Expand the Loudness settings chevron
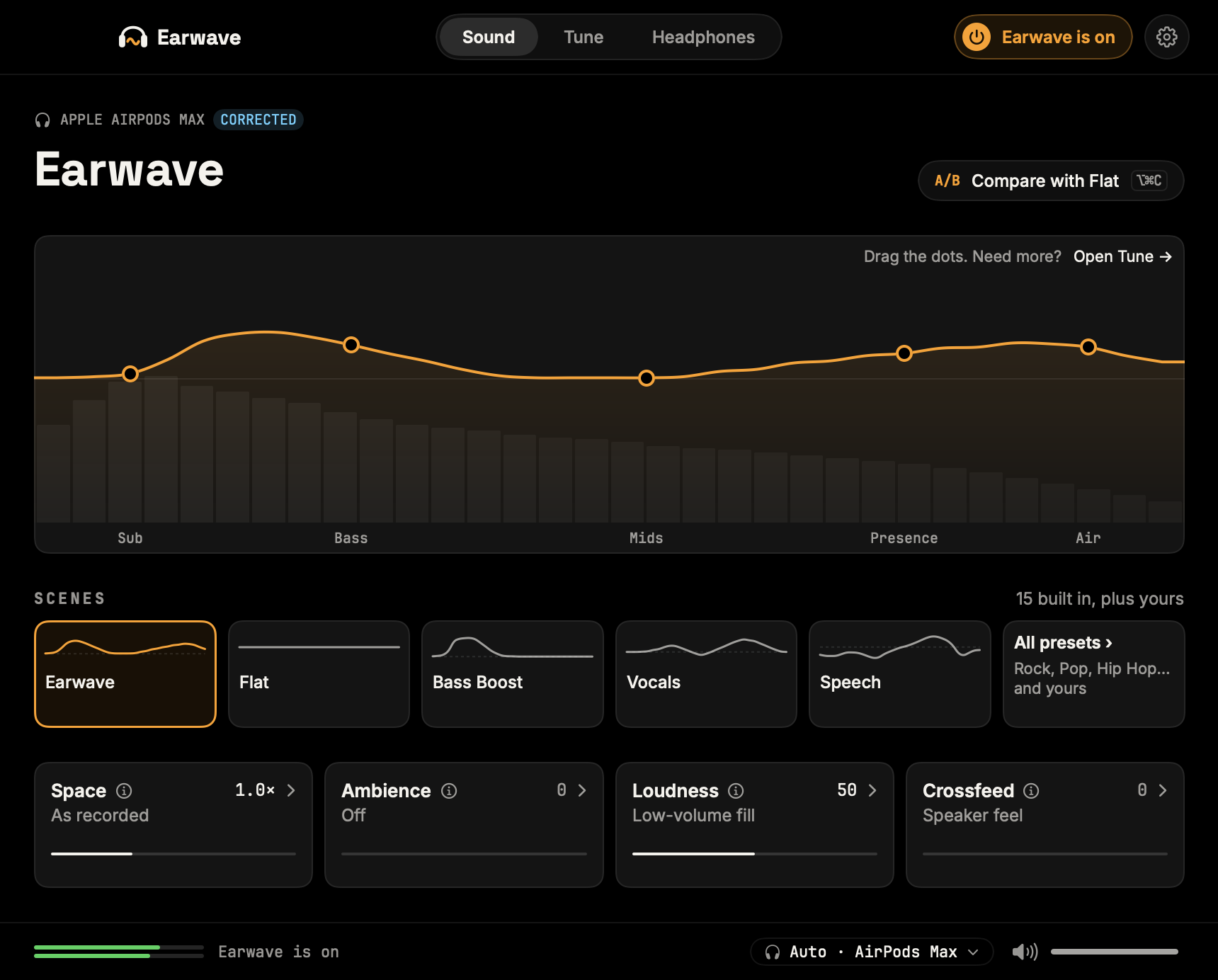The image size is (1218, 980). coord(872,790)
